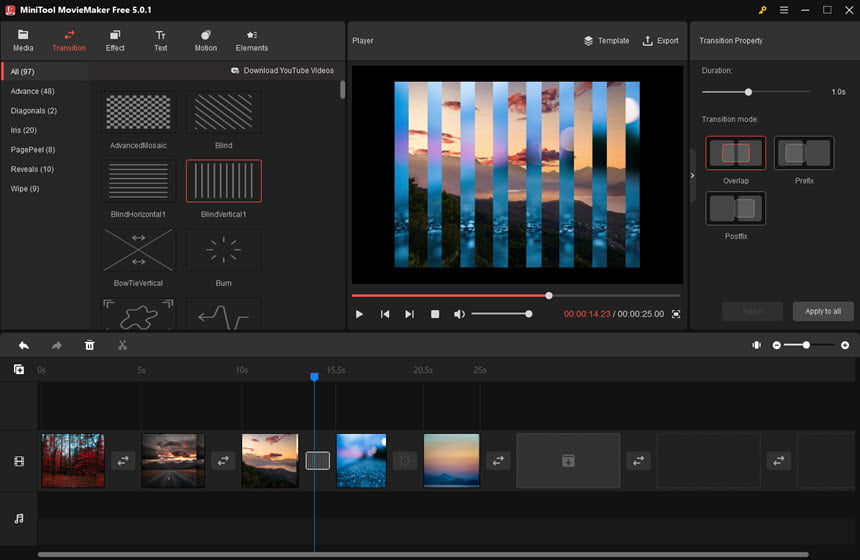Select Burn transition icon after blue clip
The image size is (860, 560).
pos(405,461)
